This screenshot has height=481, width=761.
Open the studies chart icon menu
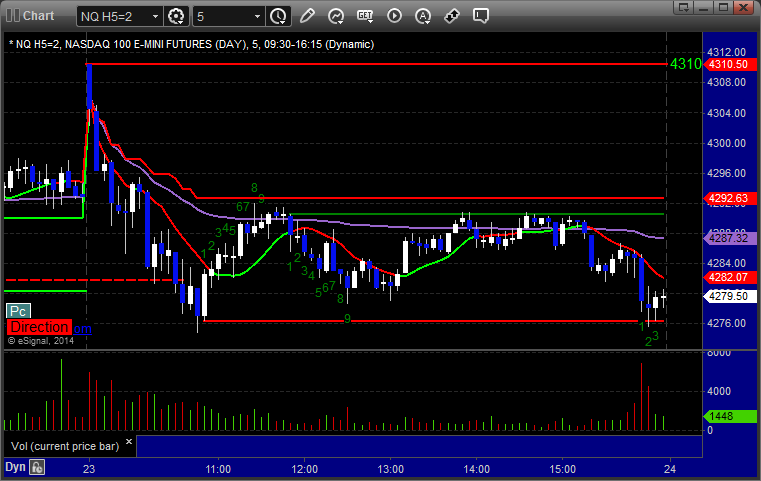click(x=335, y=16)
